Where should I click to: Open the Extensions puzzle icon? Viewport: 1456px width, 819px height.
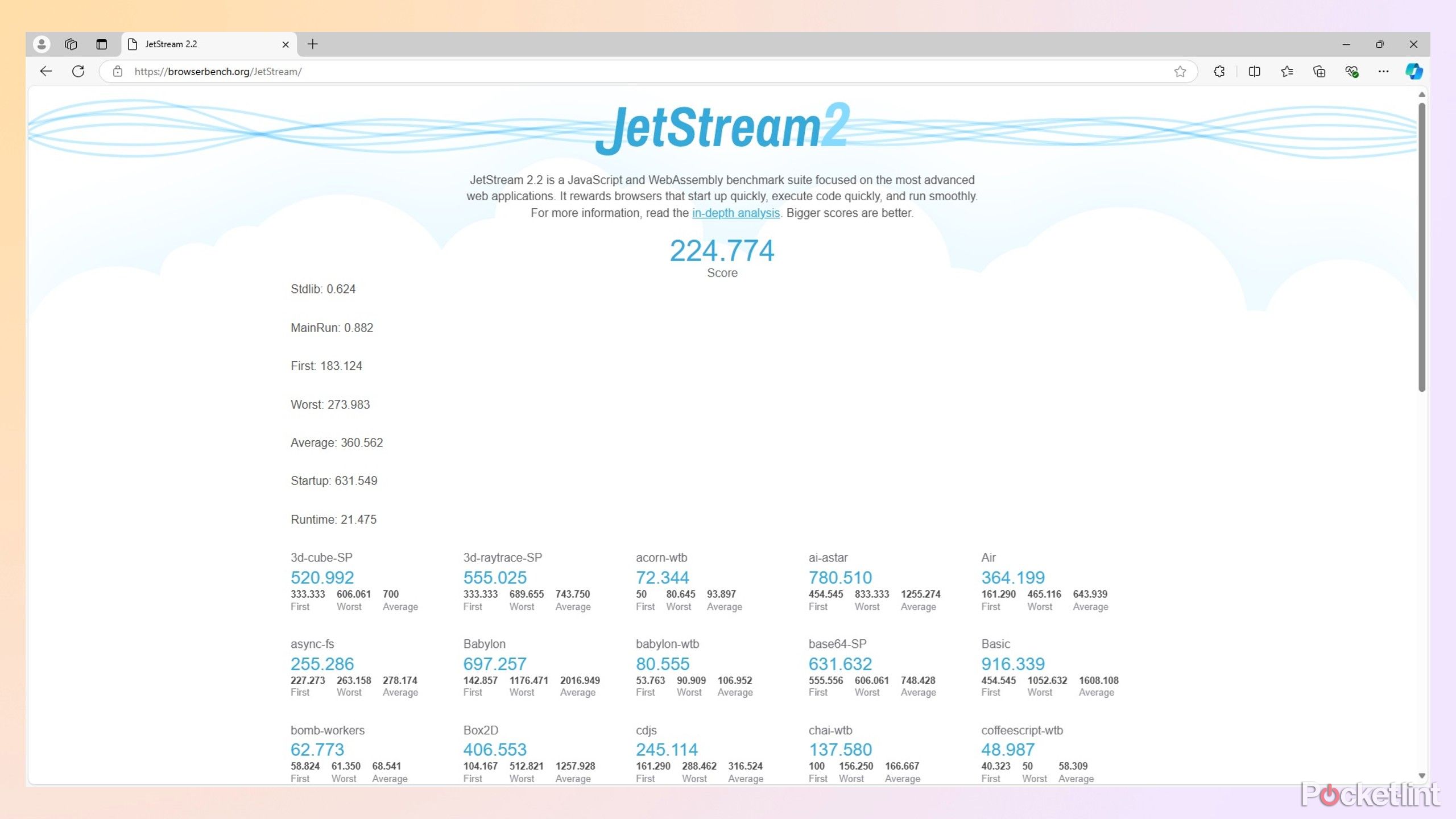point(1219,72)
